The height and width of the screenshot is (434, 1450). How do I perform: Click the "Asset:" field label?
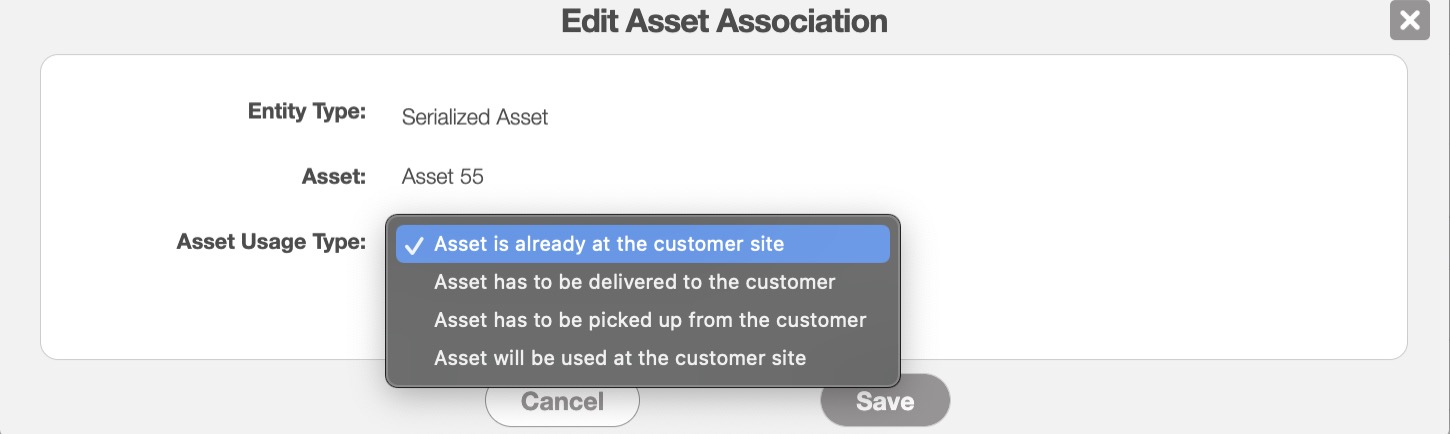(x=334, y=177)
